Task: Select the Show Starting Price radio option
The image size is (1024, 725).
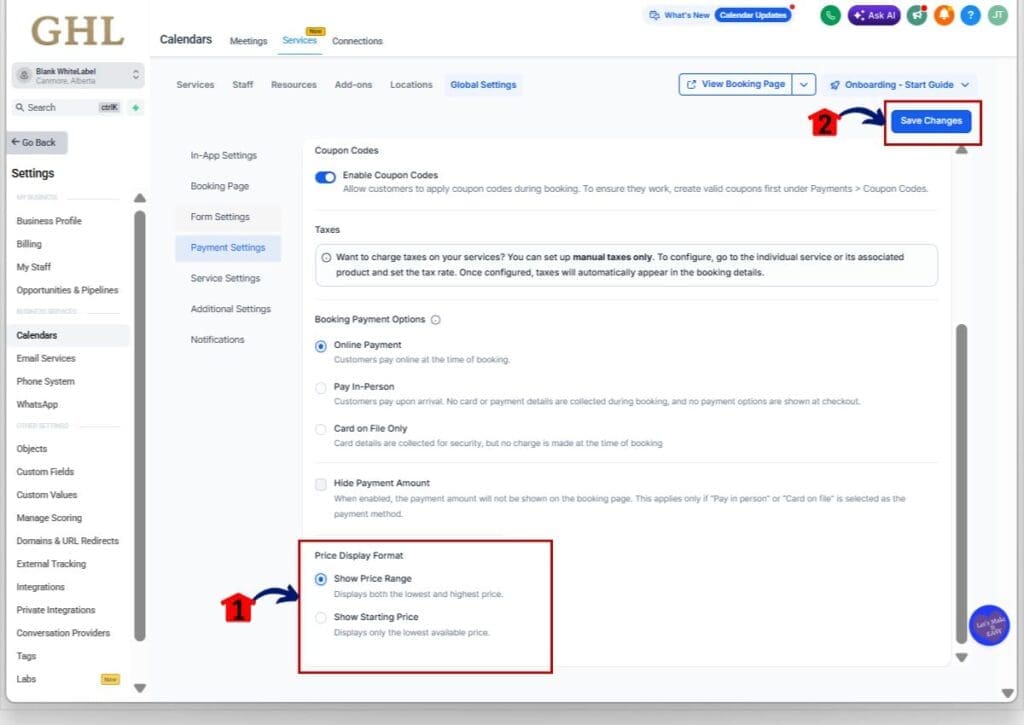Action: [x=321, y=618]
